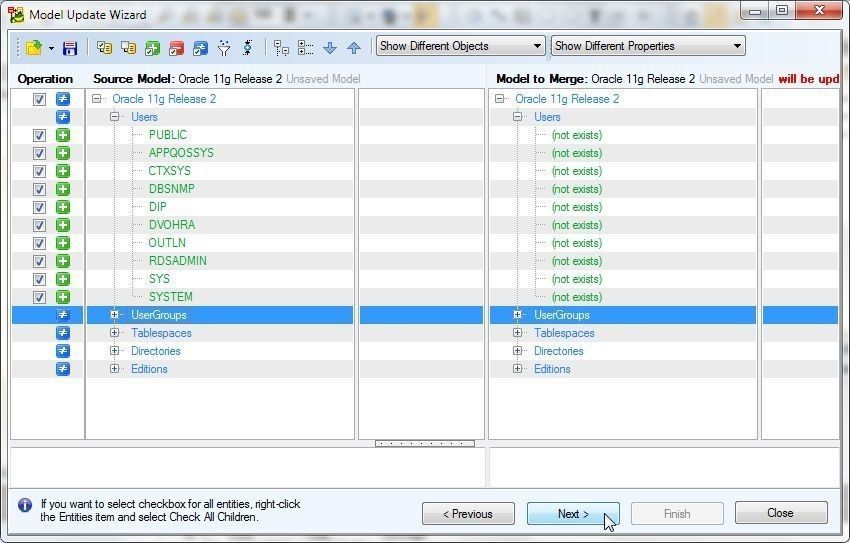
Task: Open the Show Different Properties dropdown
Action: pyautogui.click(x=648, y=46)
